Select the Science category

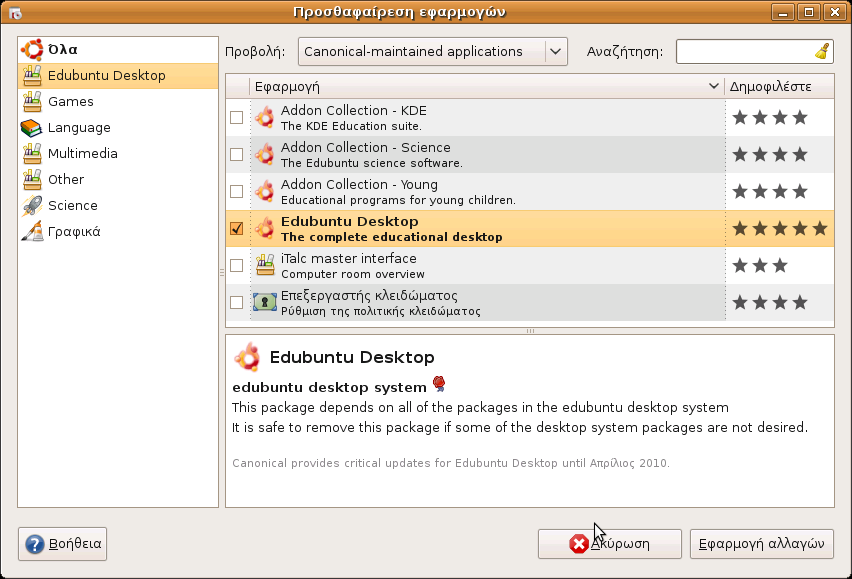point(118,206)
